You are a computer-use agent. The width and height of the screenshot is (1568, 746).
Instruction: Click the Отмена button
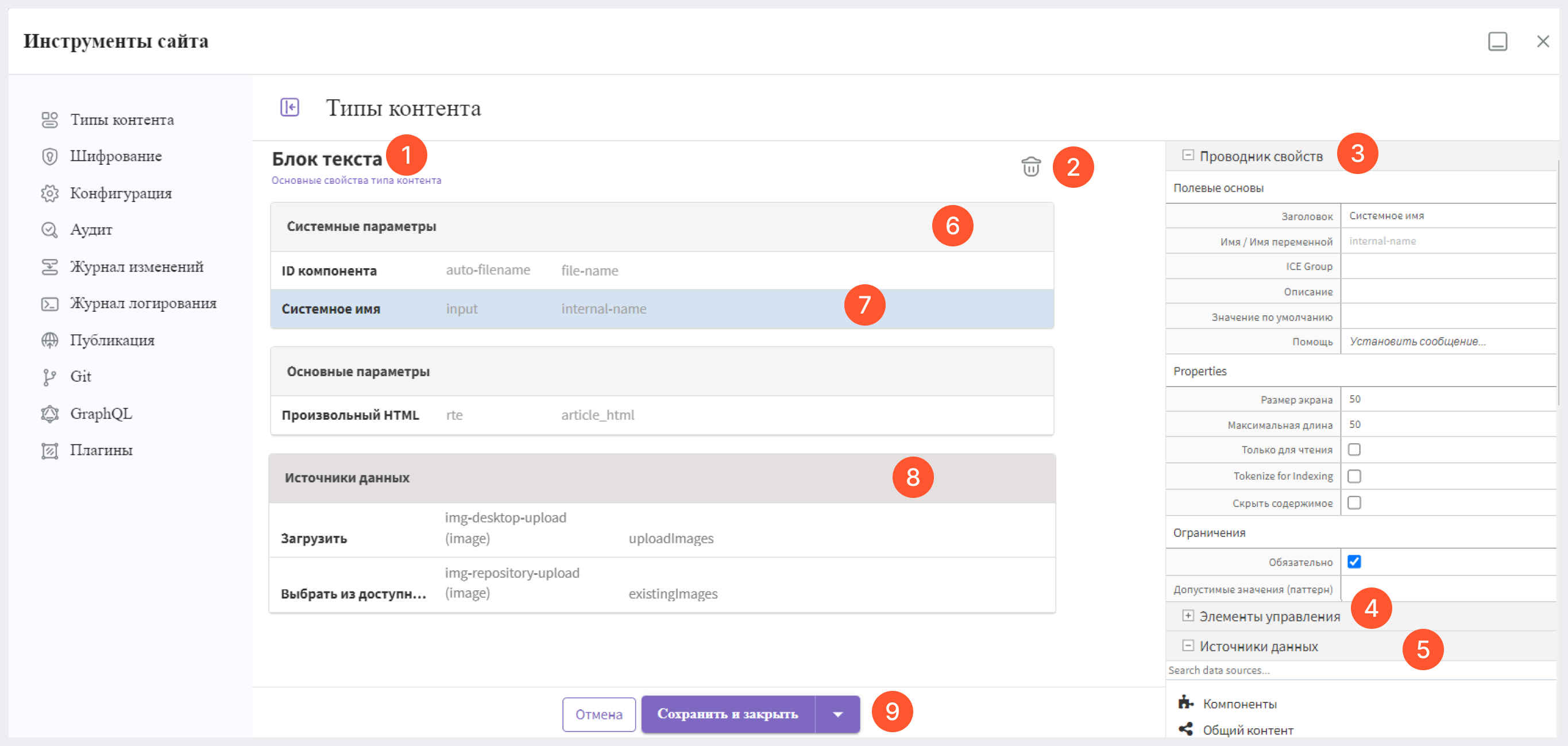(598, 714)
